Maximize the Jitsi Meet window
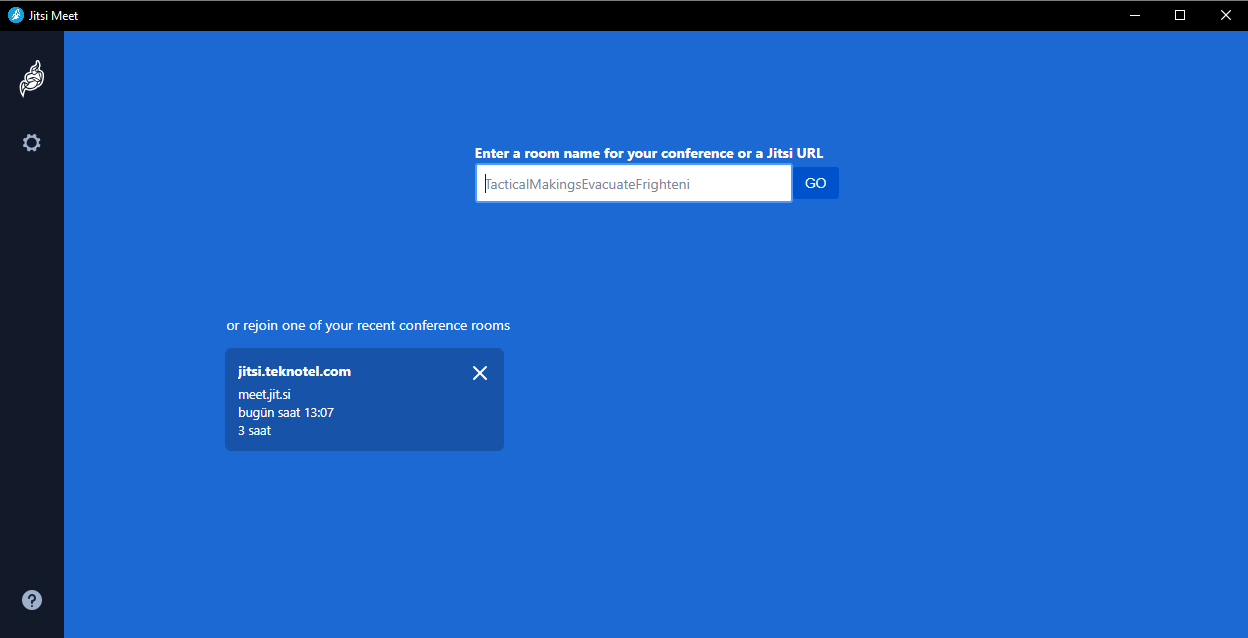This screenshot has height=638, width=1248. click(1180, 15)
